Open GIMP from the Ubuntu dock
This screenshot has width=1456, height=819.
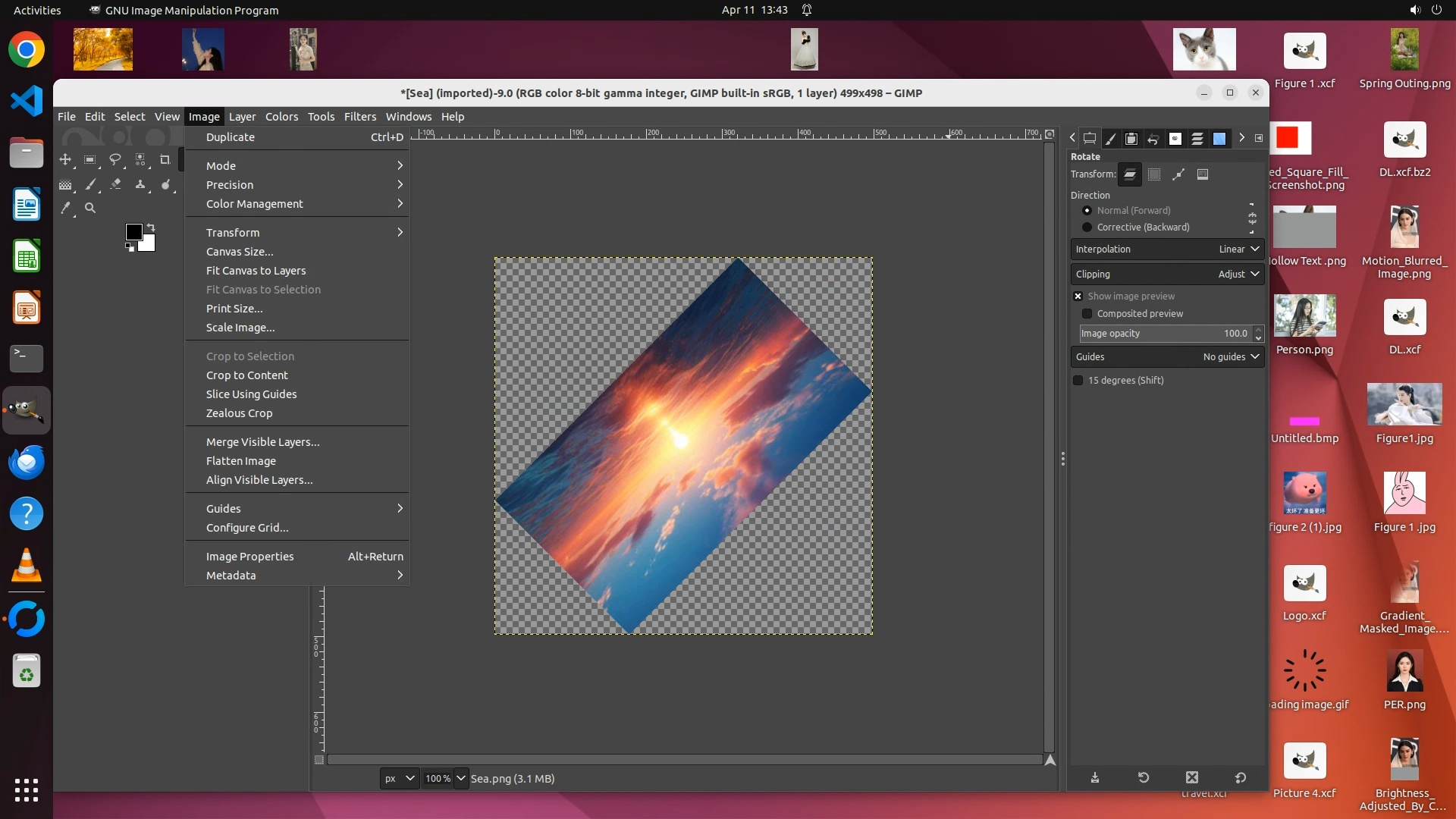click(x=27, y=410)
